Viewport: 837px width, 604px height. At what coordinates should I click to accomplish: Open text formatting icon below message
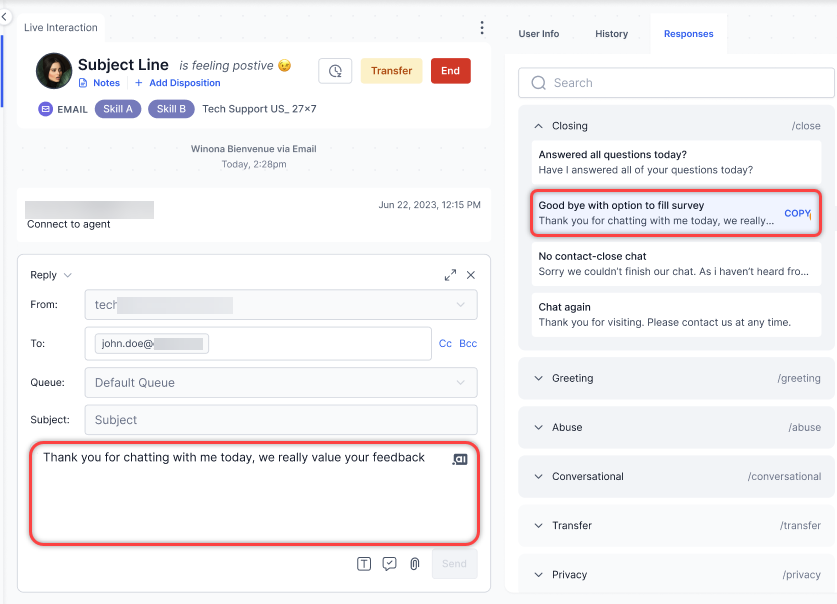[364, 564]
